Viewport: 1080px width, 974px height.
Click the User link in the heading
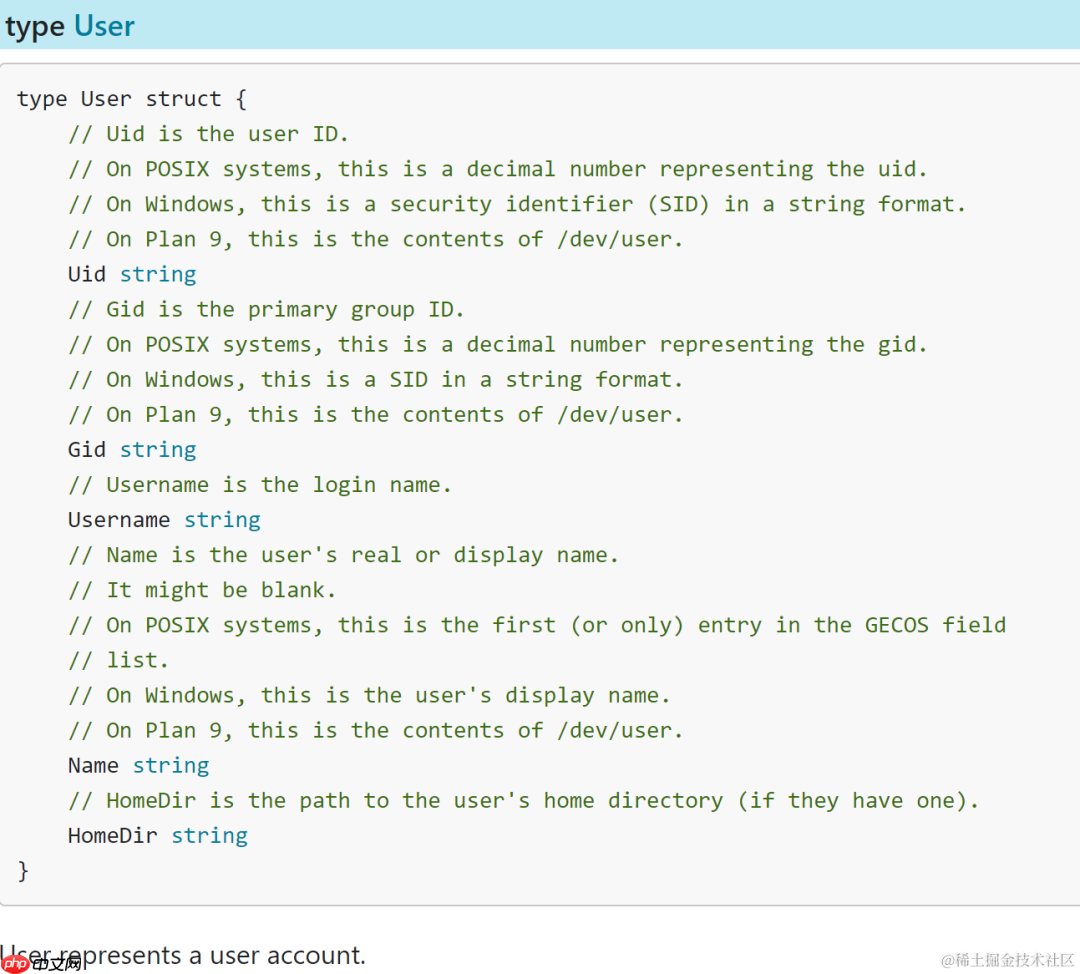click(104, 26)
